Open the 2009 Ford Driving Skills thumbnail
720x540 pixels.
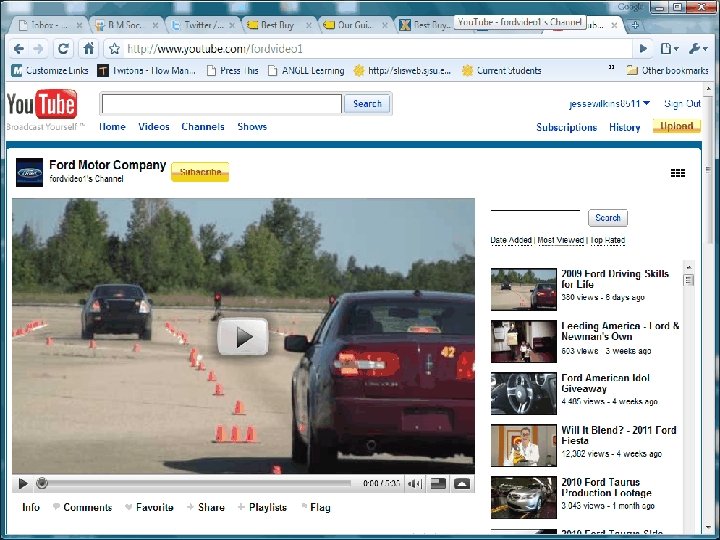point(523,289)
